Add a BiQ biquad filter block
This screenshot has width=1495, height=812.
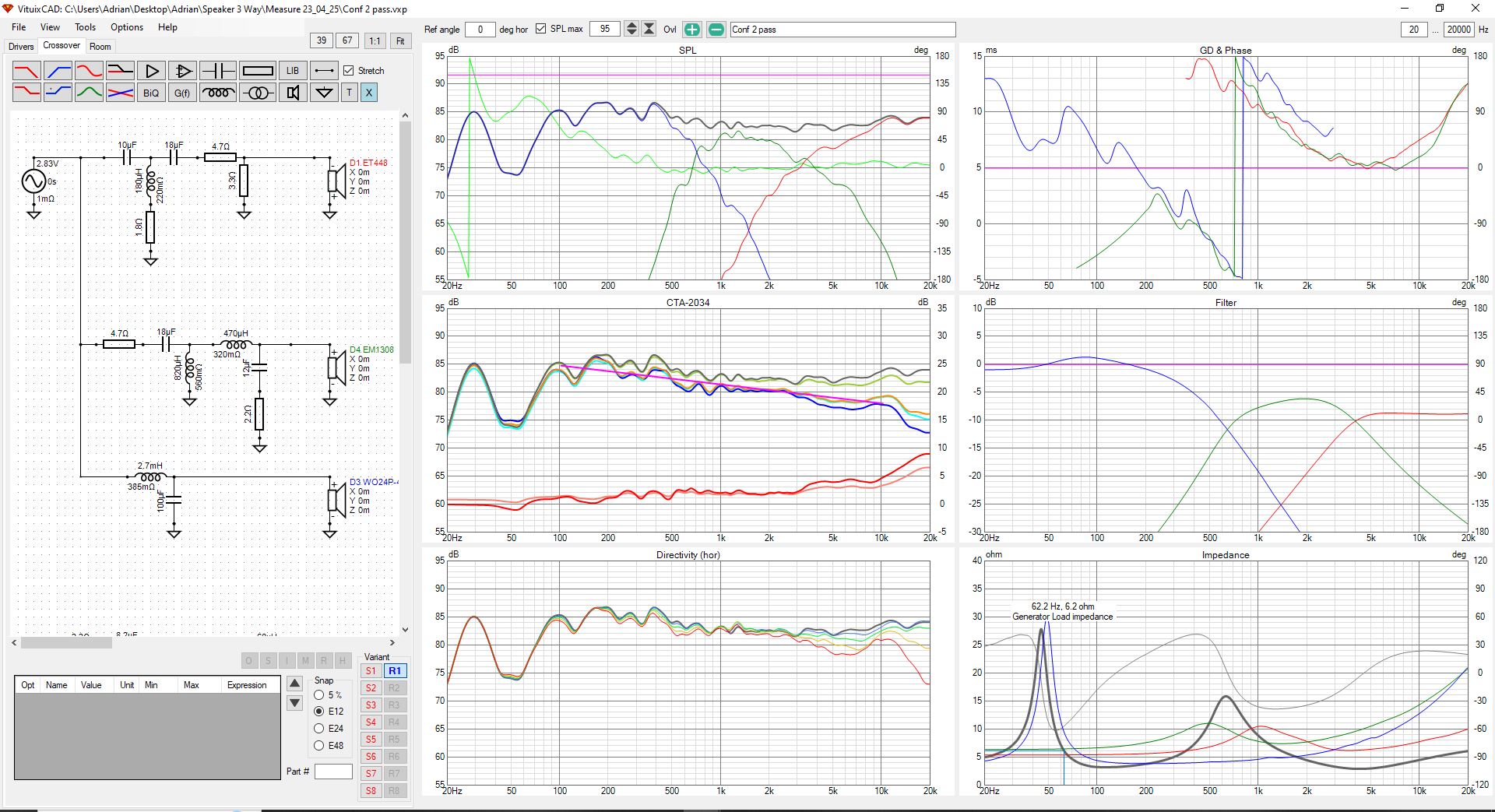tap(151, 93)
